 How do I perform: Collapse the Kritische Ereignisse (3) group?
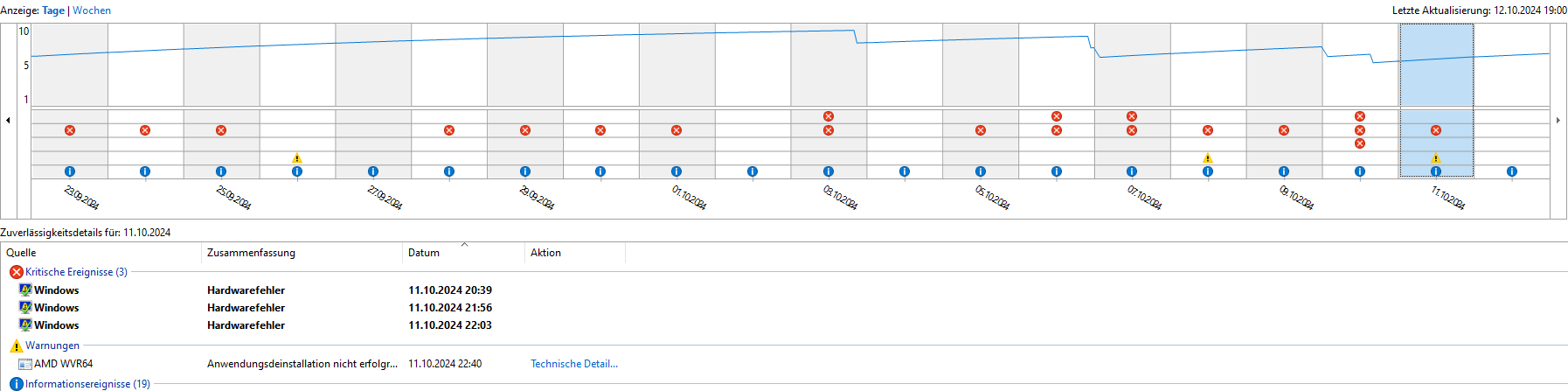(x=76, y=272)
